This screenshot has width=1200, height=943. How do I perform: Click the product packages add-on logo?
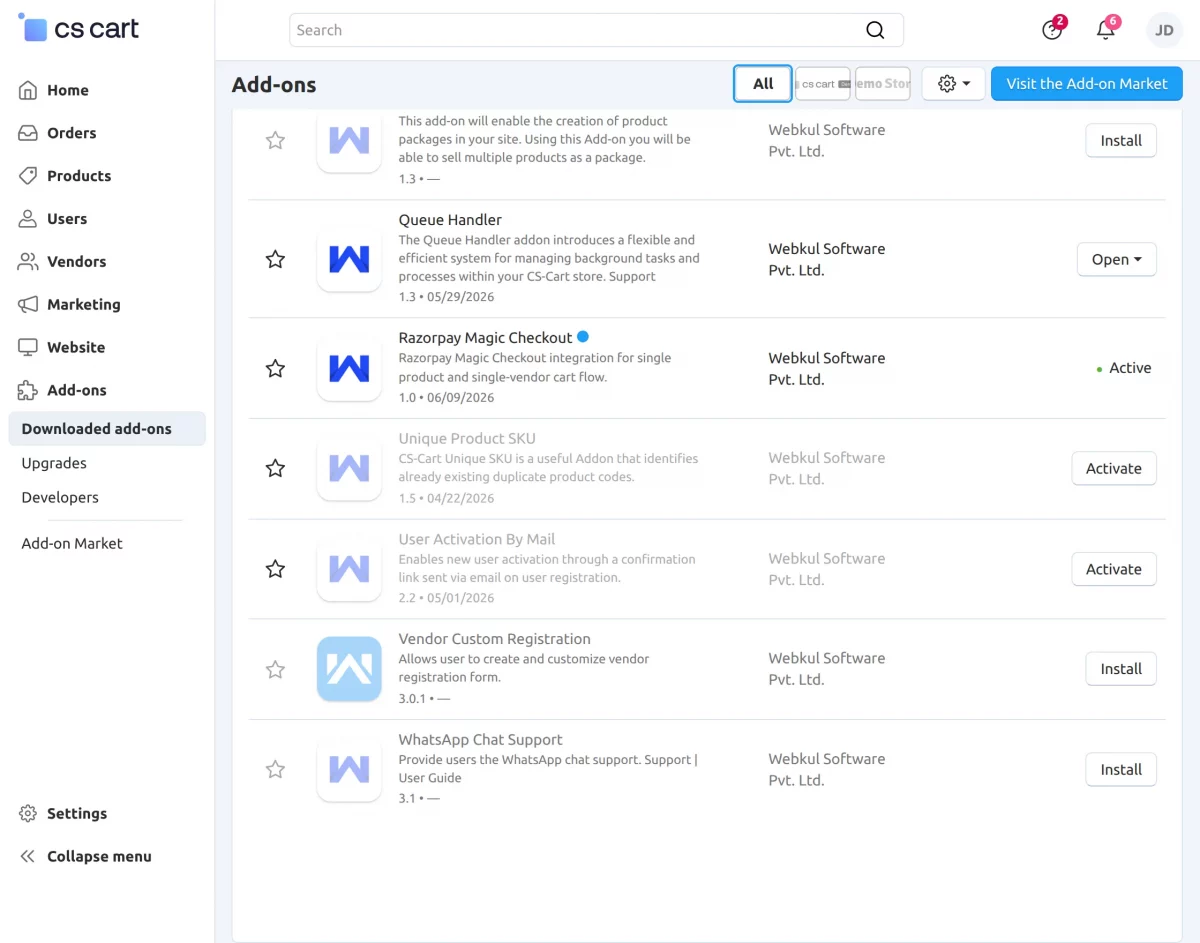click(x=349, y=140)
